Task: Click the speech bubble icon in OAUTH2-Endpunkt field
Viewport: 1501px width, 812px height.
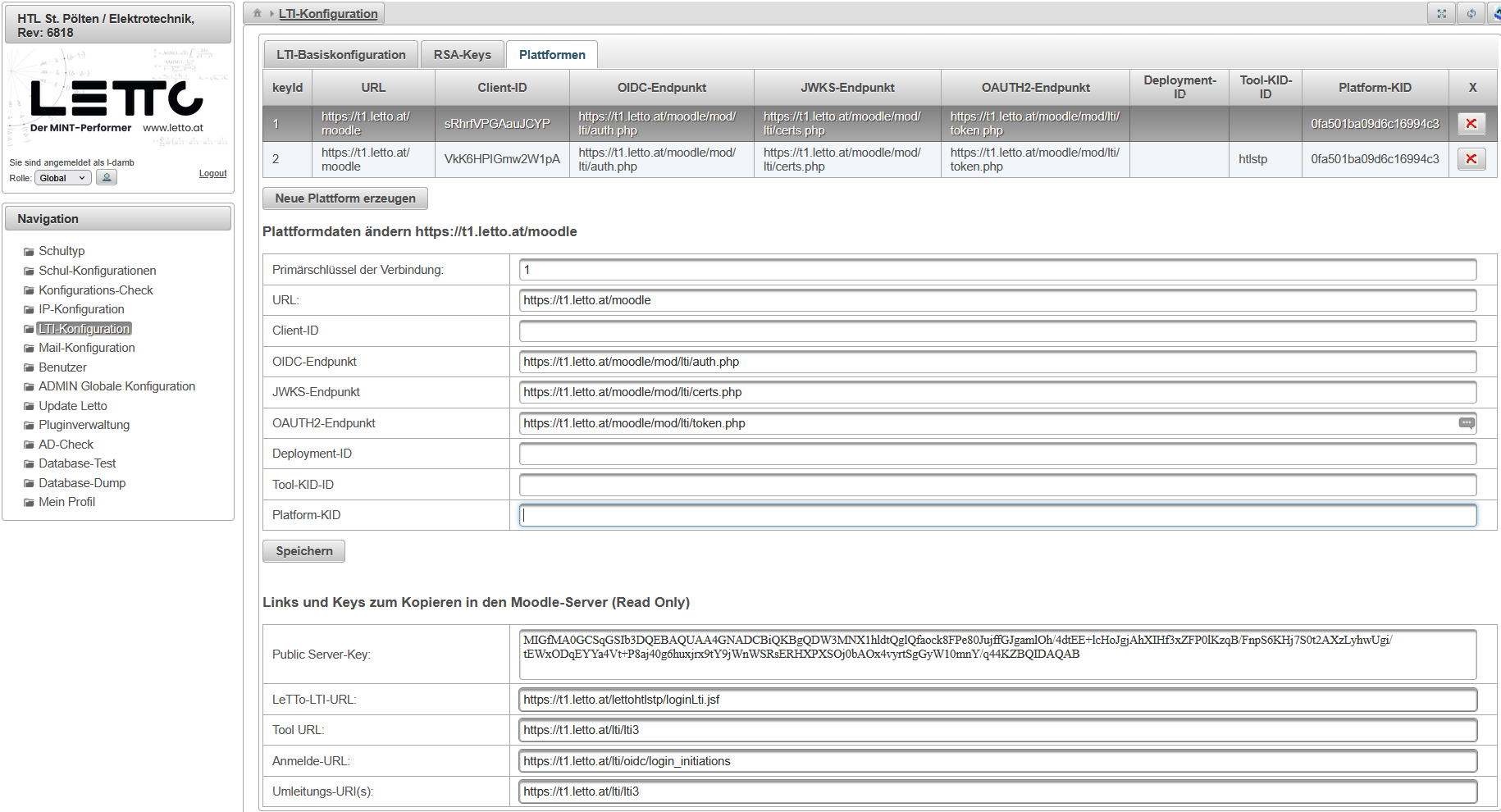Action: [1466, 423]
